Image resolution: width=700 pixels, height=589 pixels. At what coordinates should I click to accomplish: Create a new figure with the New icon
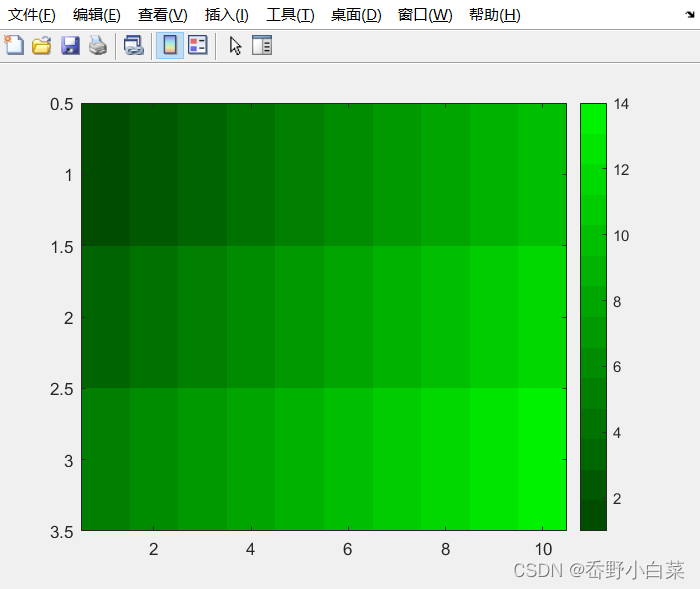[x=14, y=45]
